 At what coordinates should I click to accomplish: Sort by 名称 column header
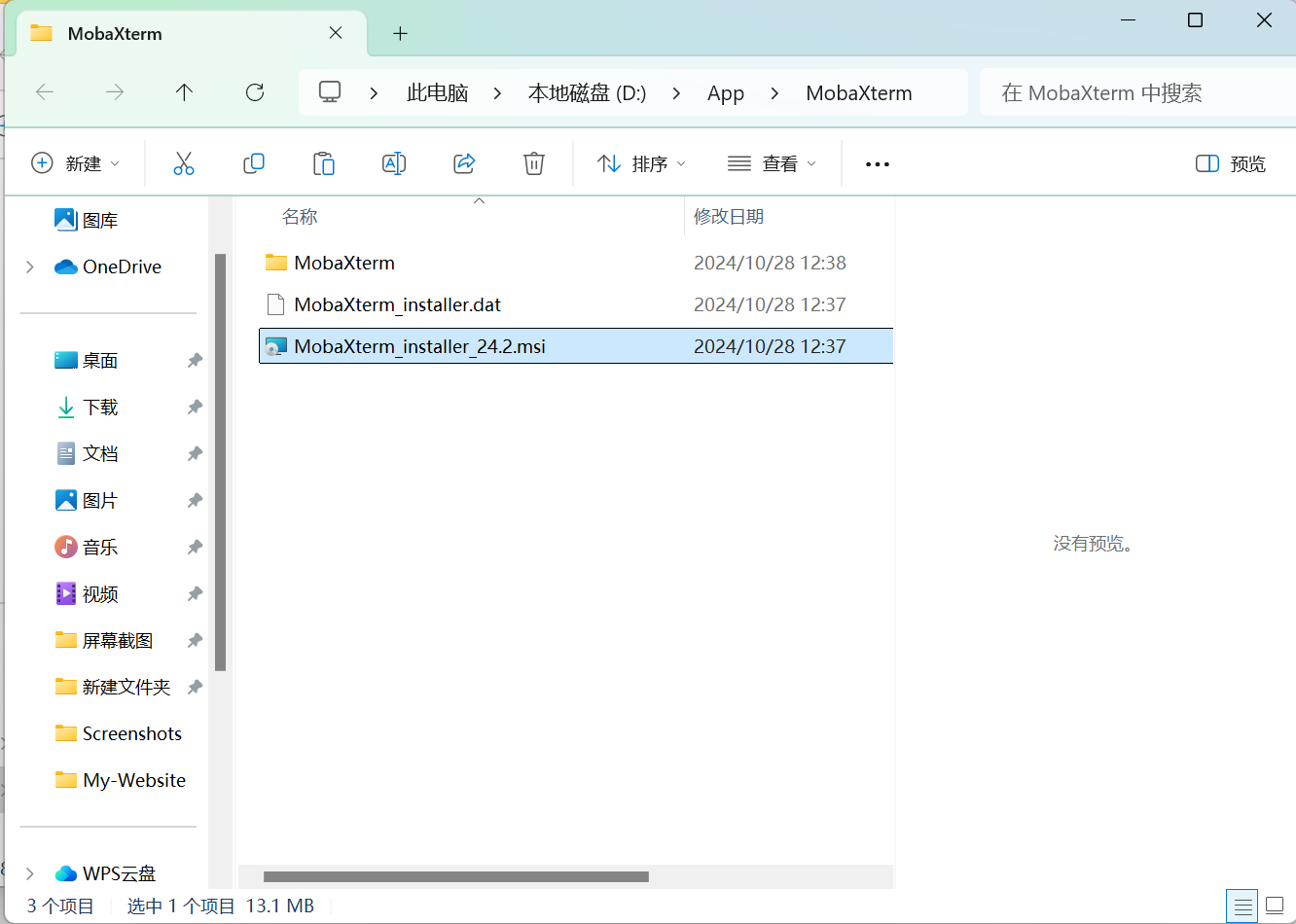300,217
